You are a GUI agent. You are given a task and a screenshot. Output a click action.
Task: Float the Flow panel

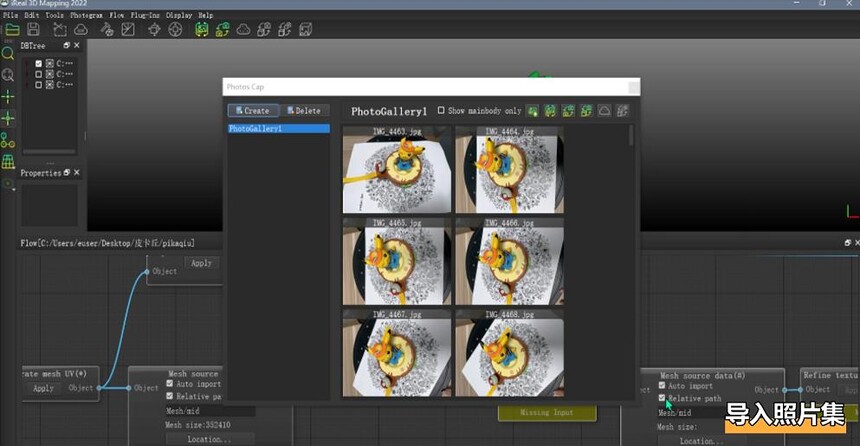[848, 242]
